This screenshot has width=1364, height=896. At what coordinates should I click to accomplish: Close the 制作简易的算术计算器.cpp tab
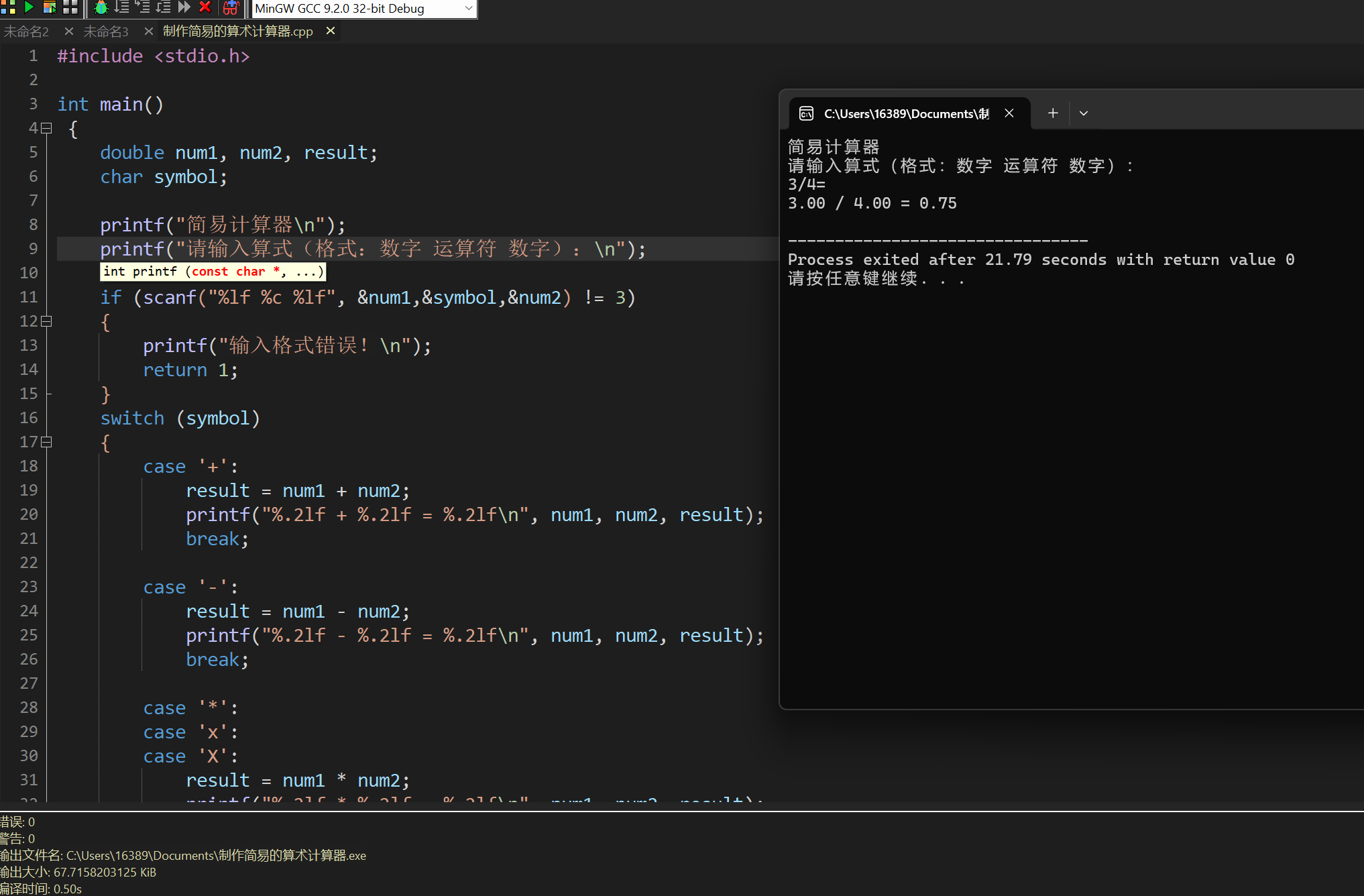(x=331, y=31)
